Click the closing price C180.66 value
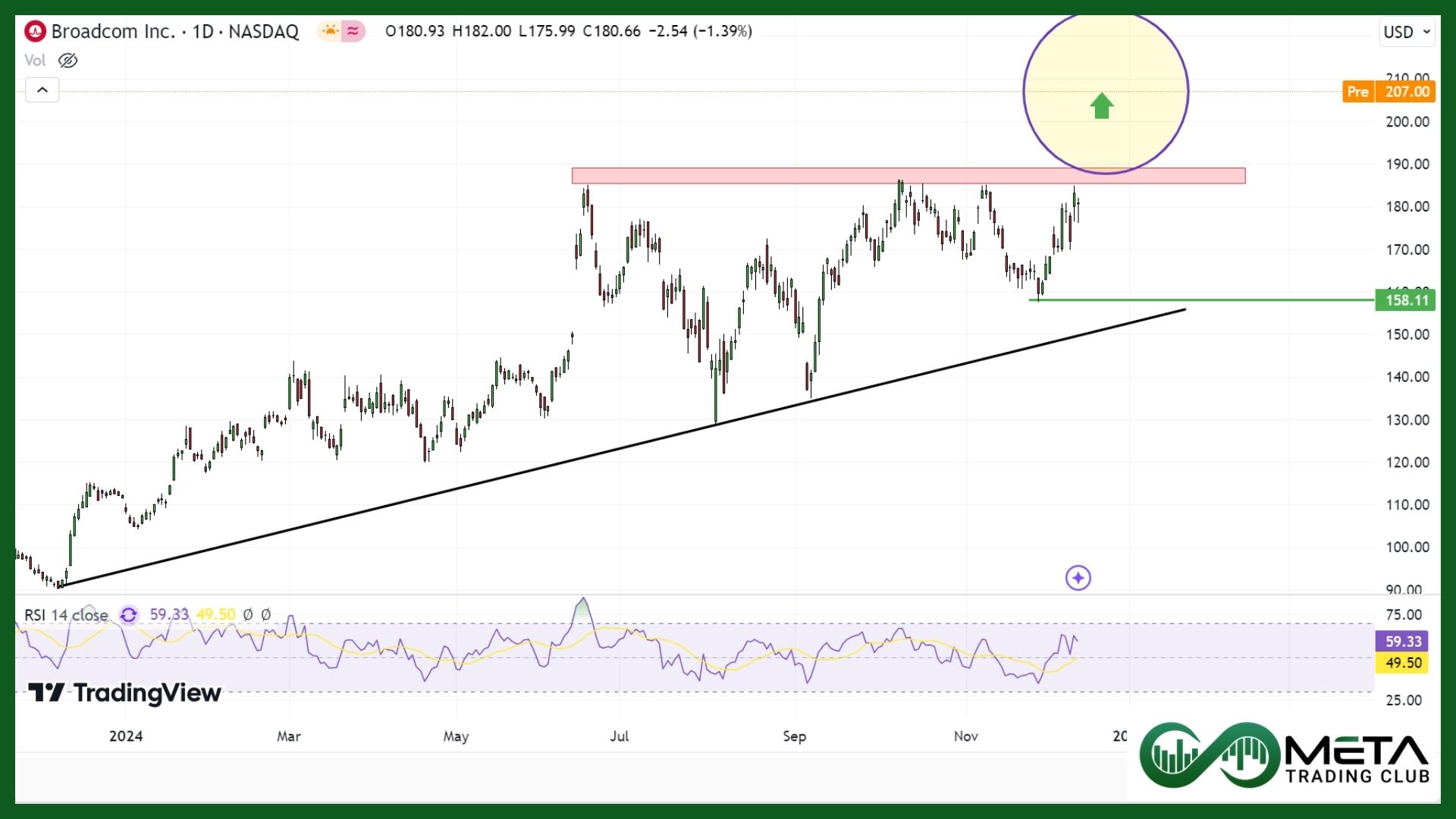Image resolution: width=1456 pixels, height=819 pixels. pos(611,32)
